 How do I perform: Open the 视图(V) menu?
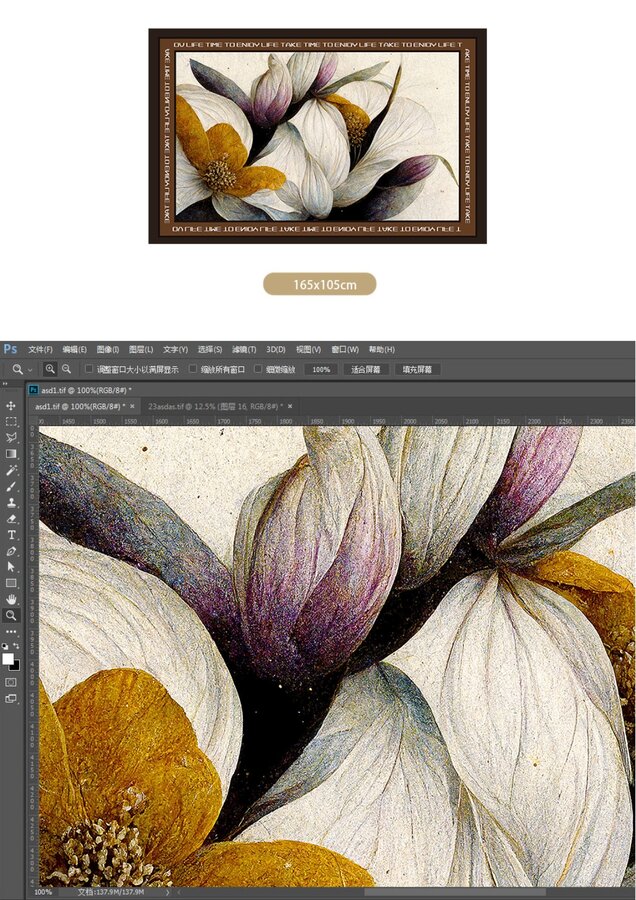308,349
